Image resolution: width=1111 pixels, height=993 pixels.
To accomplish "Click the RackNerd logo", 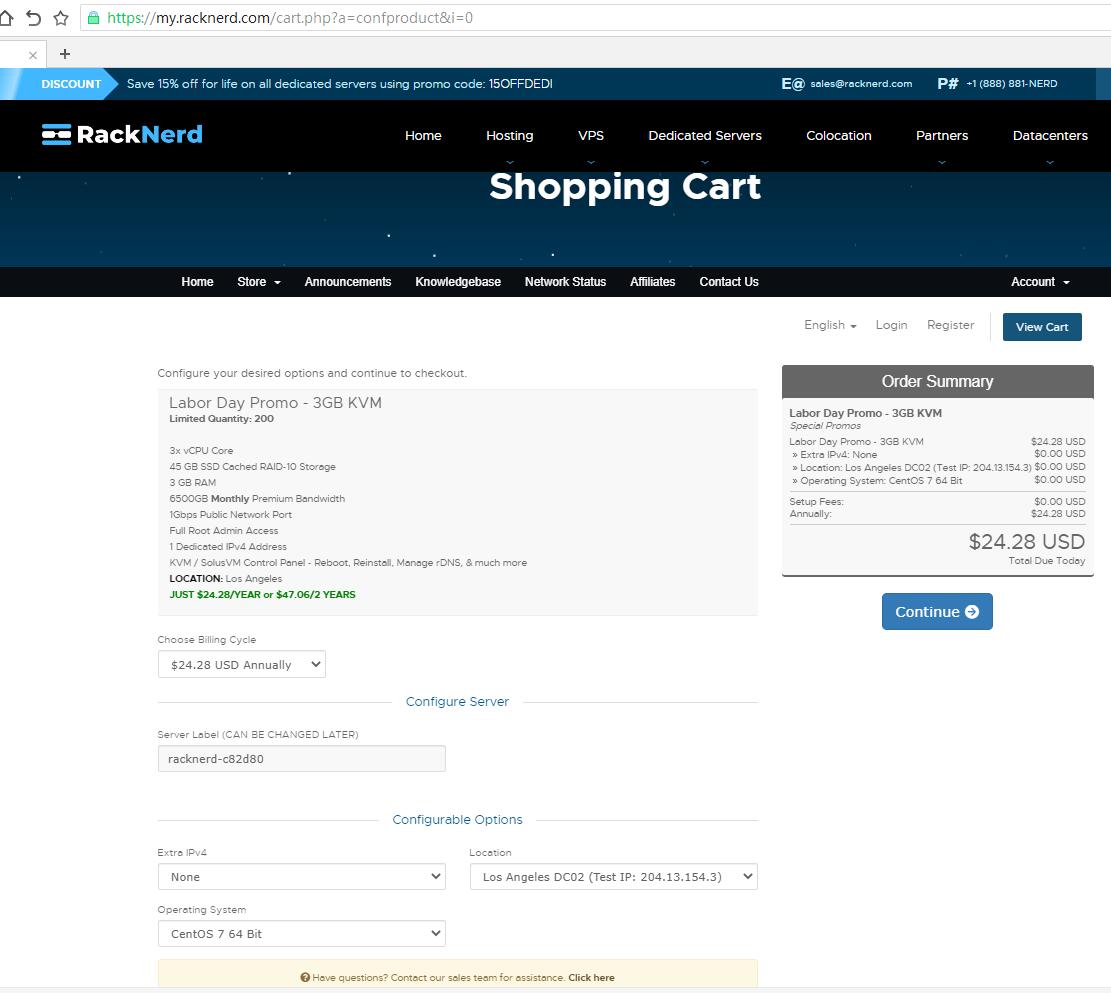I will click(122, 135).
